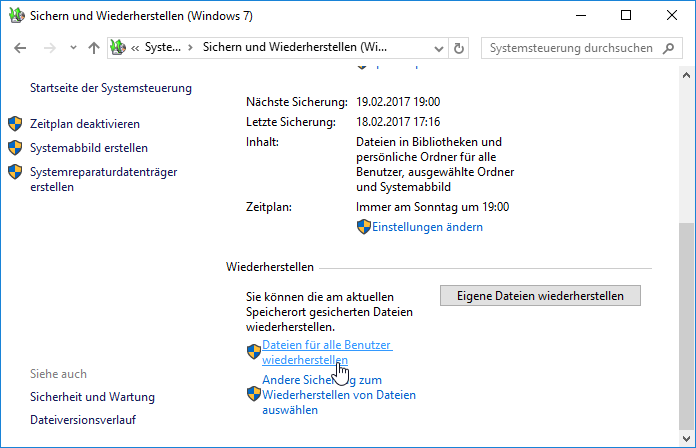Expand the breadcrumb double-chevron menu
696x448 pixels.
click(135, 48)
